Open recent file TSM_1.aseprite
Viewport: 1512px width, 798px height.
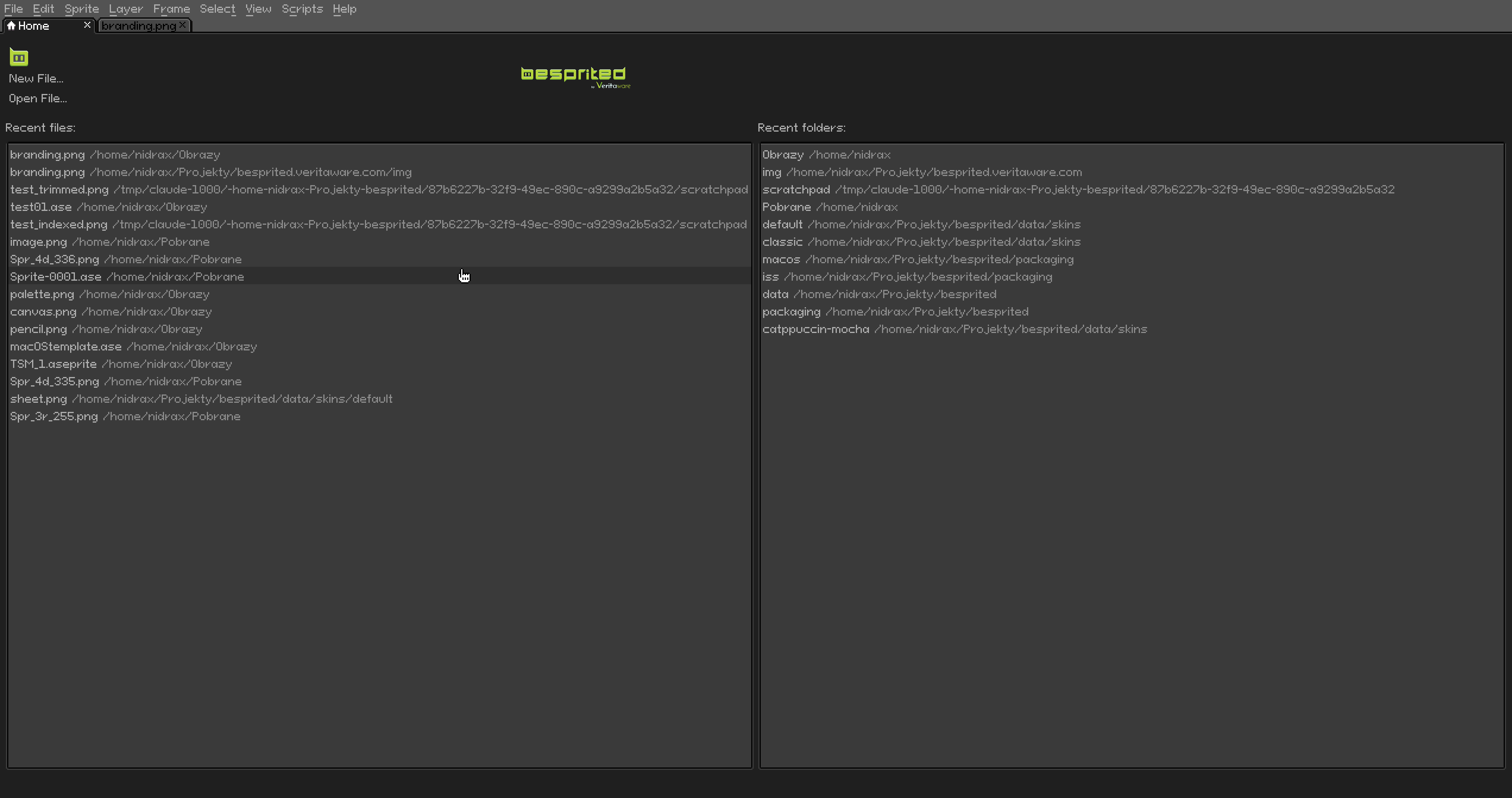pyautogui.click(x=379, y=364)
